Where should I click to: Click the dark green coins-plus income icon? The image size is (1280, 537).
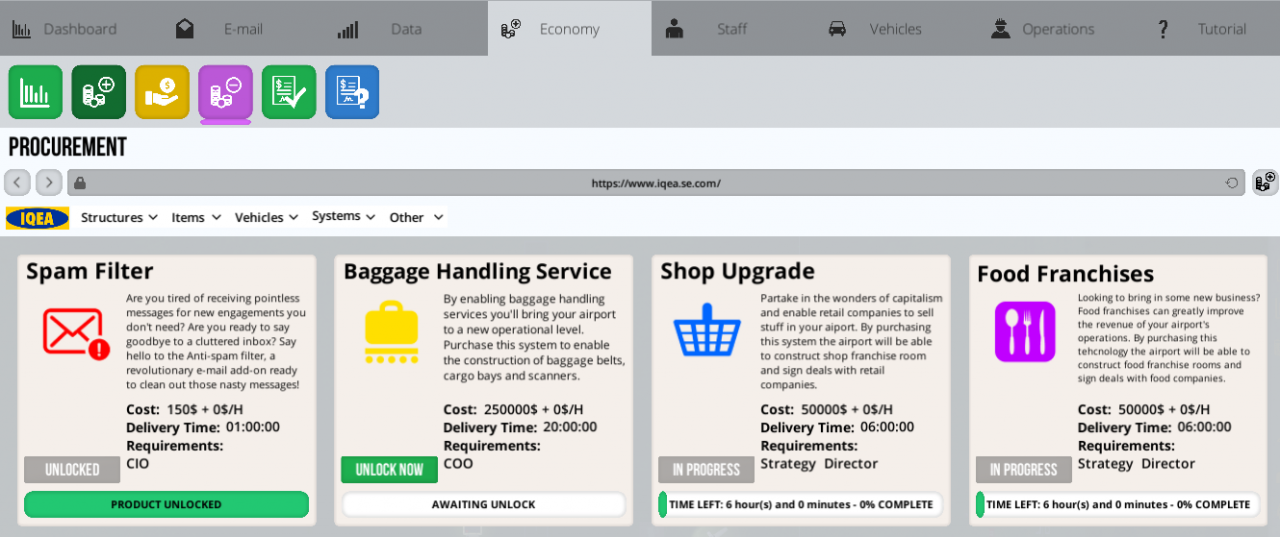click(x=99, y=92)
